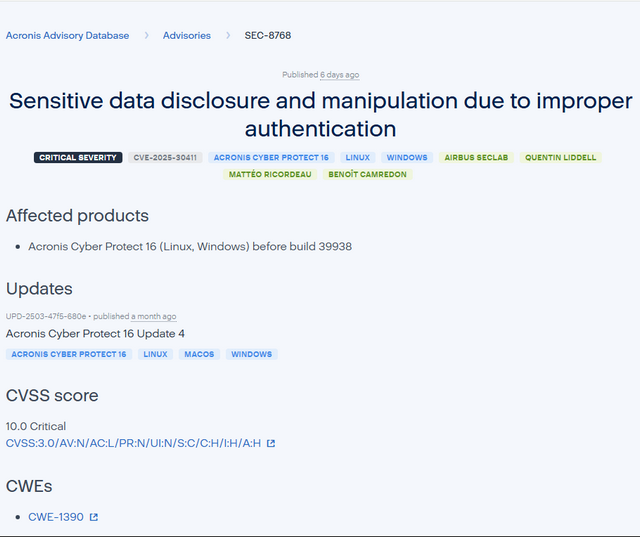Click the SEC-8768 breadcrumb text
Viewport: 640px width, 537px height.
click(268, 36)
